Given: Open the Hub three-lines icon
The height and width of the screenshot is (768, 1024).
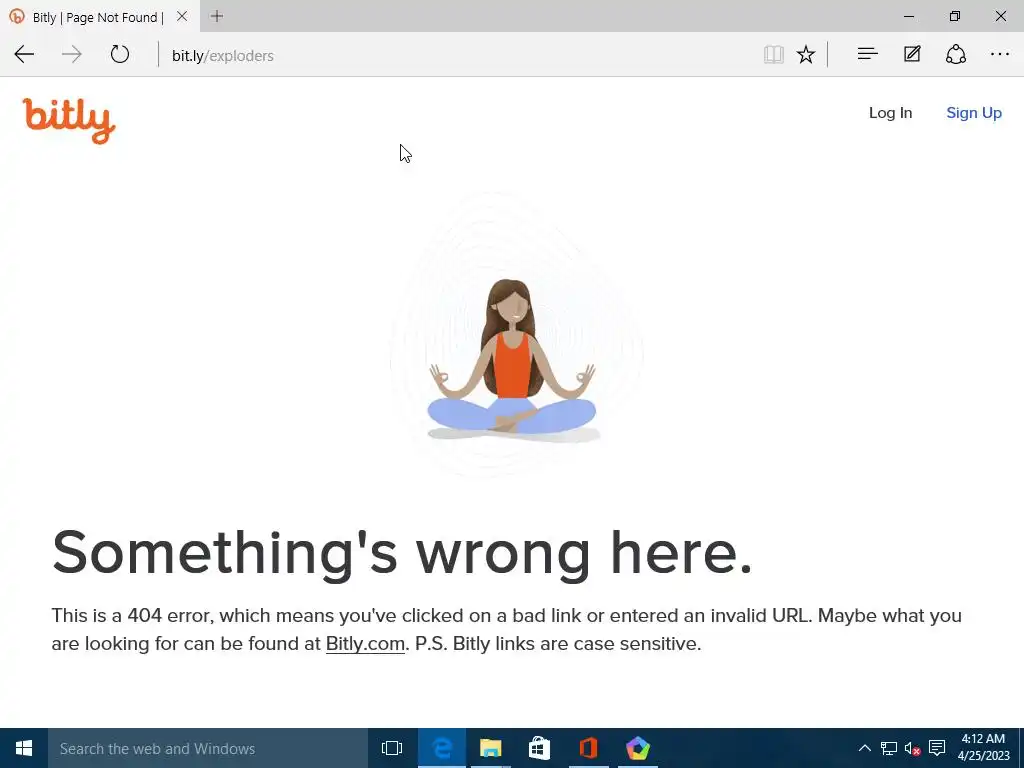Looking at the screenshot, I should [x=867, y=54].
